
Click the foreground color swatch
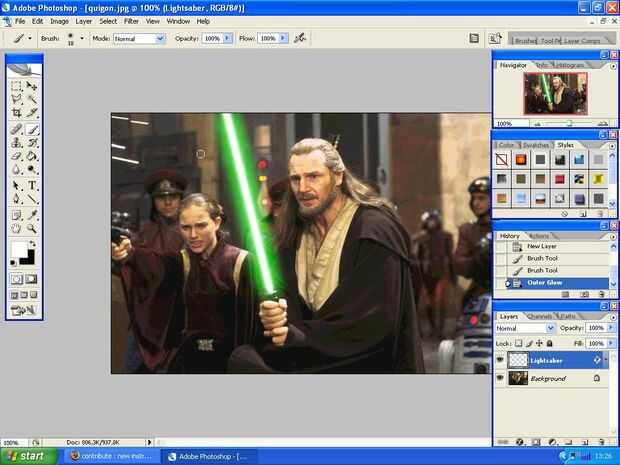(x=19, y=250)
